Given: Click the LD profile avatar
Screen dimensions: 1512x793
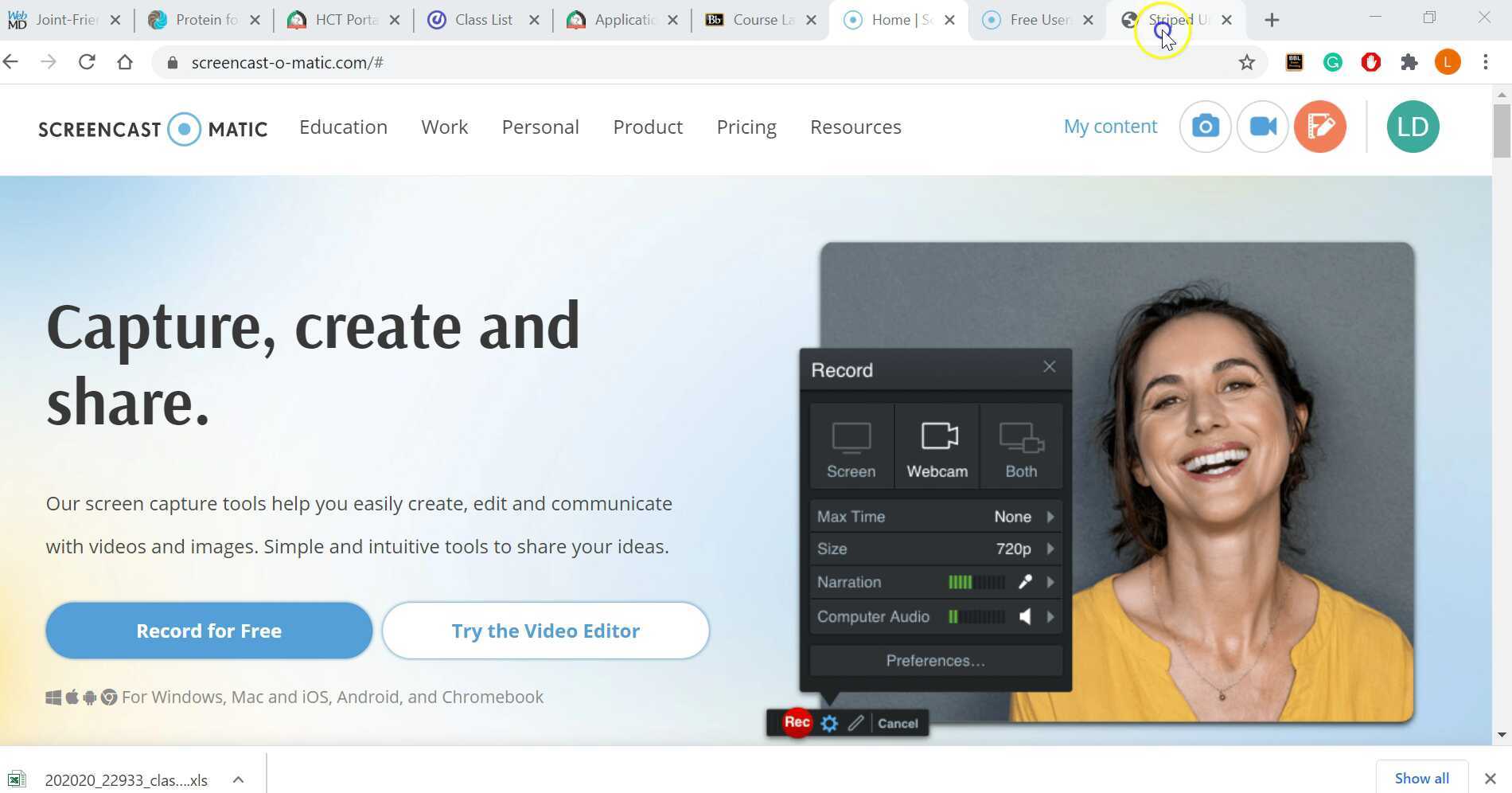Looking at the screenshot, I should [1413, 127].
